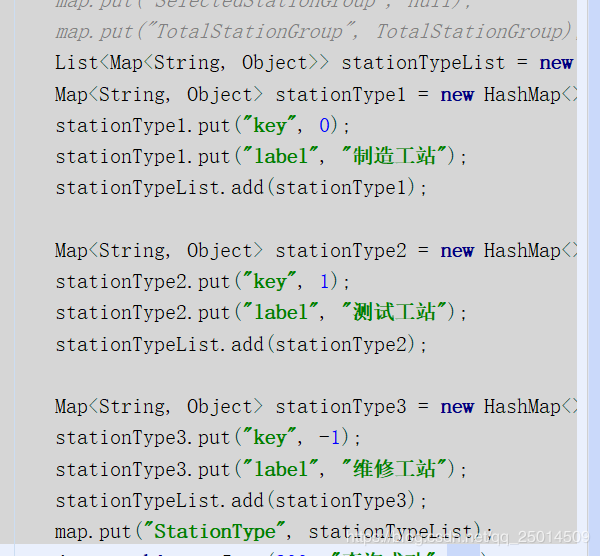Click the stationTypeList declaration on the List line
This screenshot has height=556, width=600.
click(x=423, y=63)
